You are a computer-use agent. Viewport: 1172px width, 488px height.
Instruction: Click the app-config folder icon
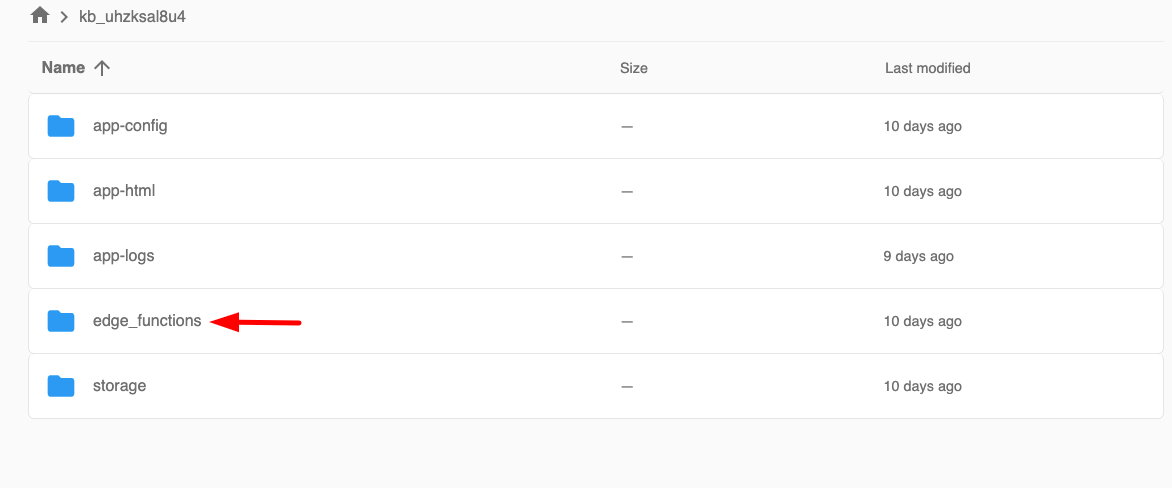[x=61, y=126]
